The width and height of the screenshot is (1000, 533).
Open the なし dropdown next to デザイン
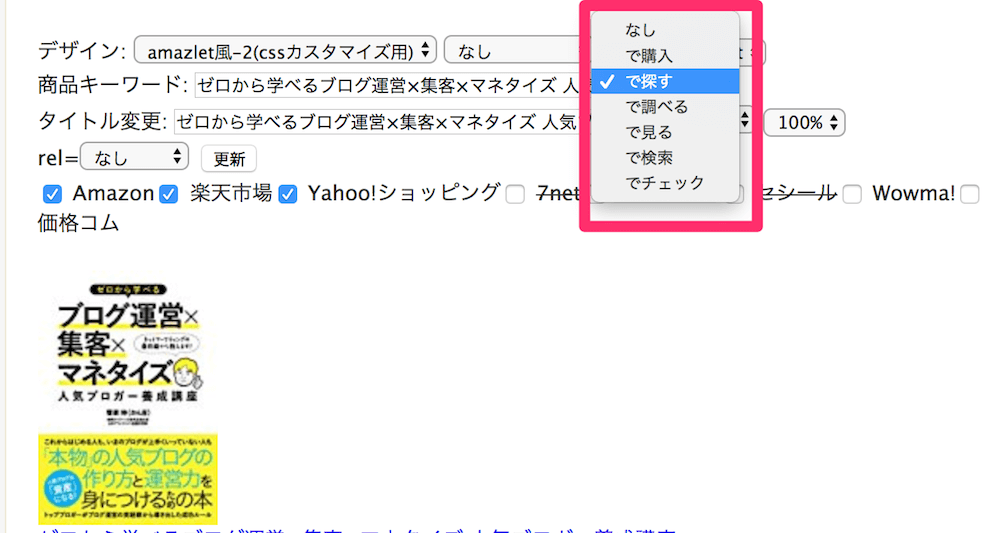(x=512, y=50)
